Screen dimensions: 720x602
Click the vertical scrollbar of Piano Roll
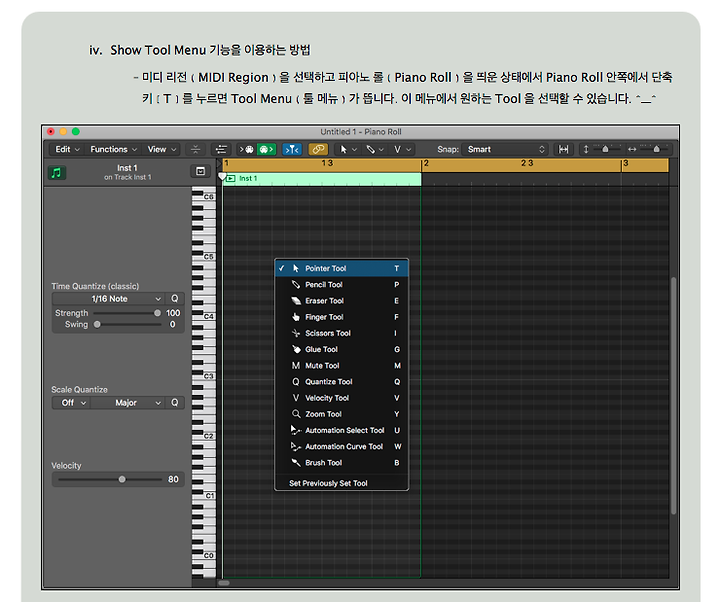coord(673,395)
